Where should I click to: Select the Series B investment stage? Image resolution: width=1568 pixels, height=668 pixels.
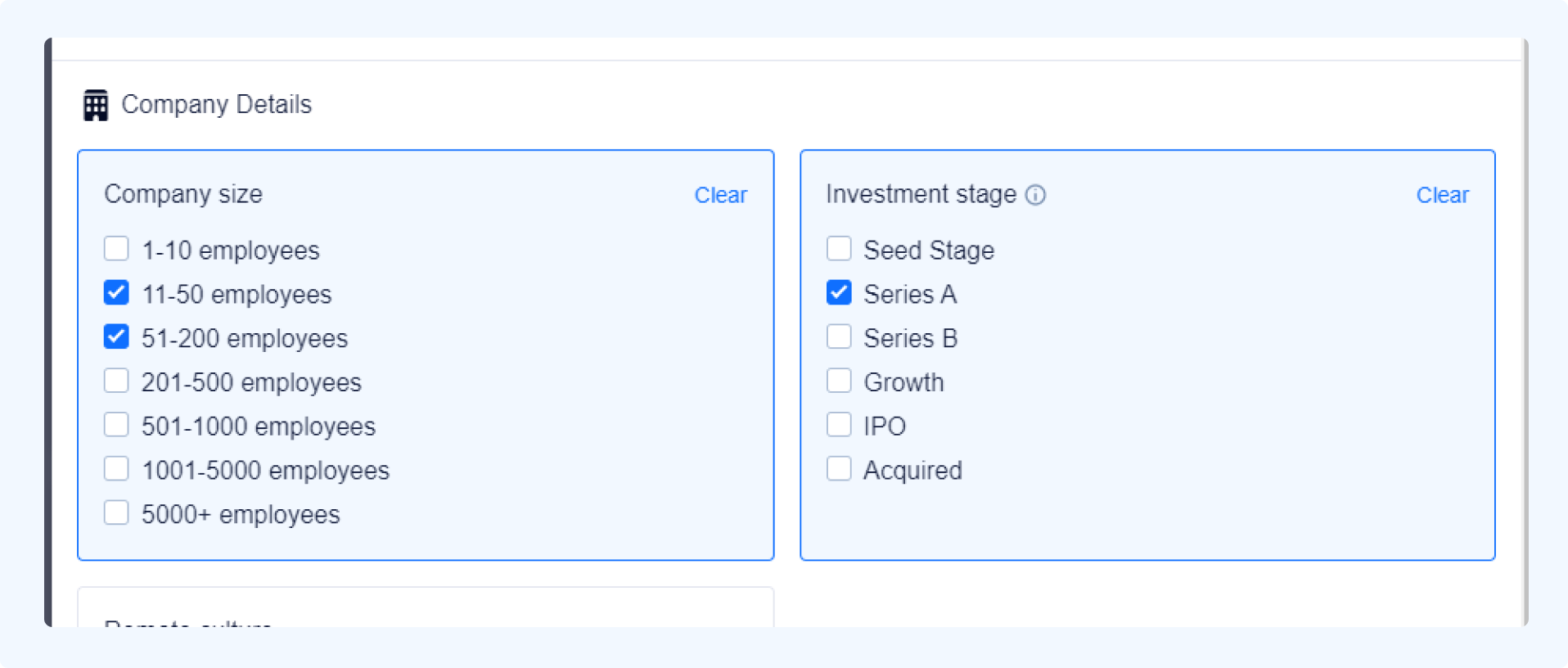839,336
